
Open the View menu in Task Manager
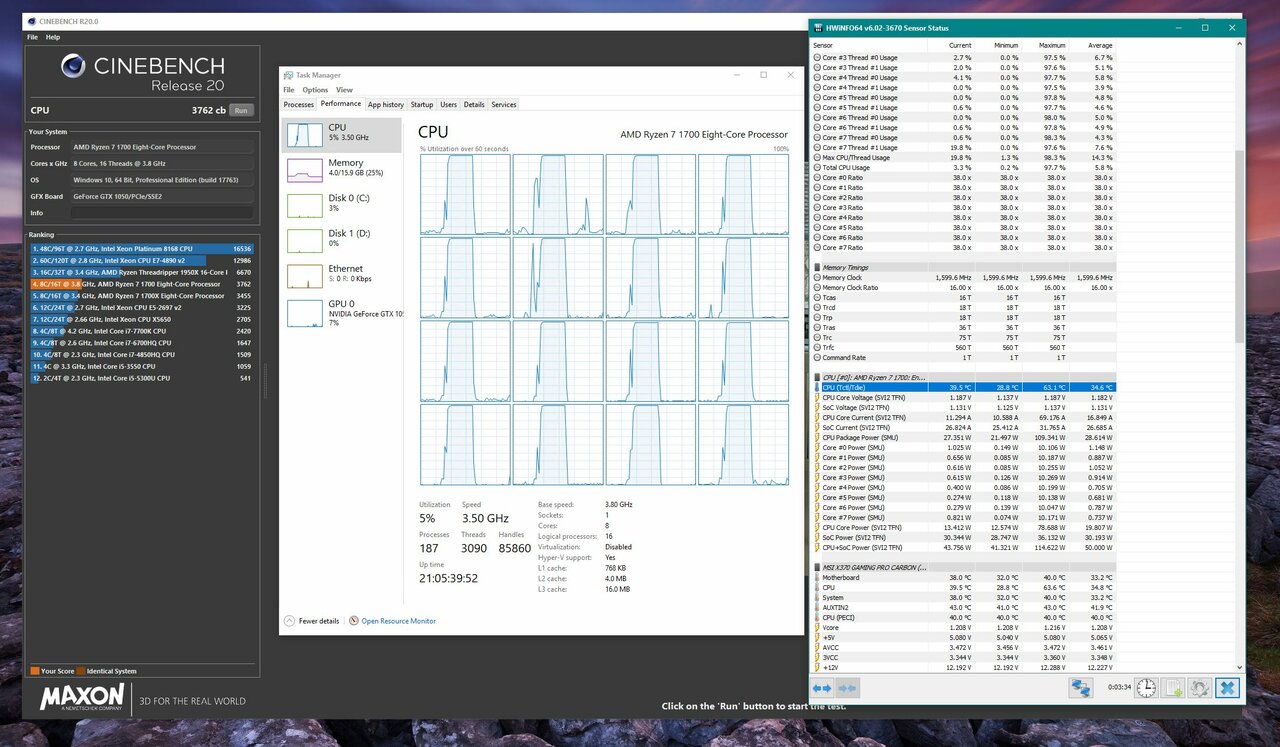(x=344, y=90)
